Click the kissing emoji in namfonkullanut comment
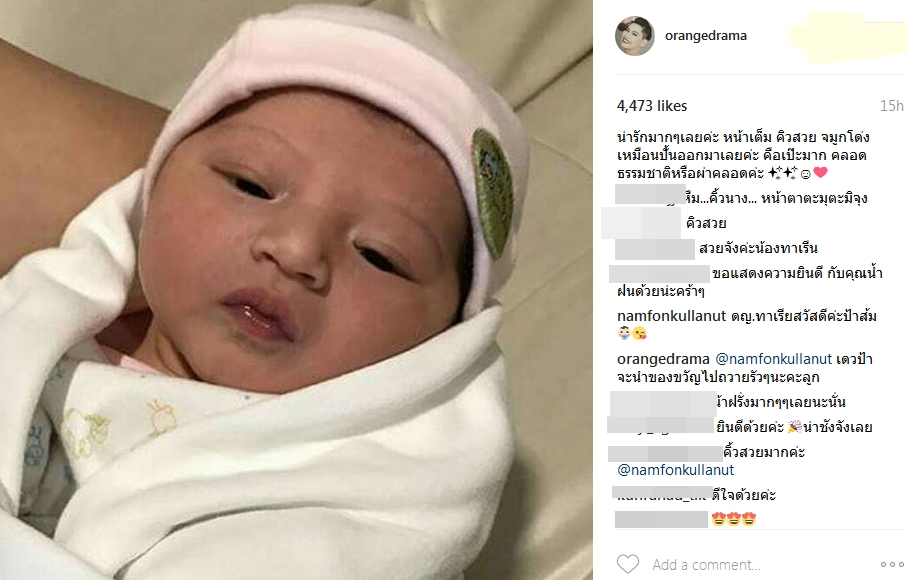The width and height of the screenshot is (908, 580). tap(639, 333)
